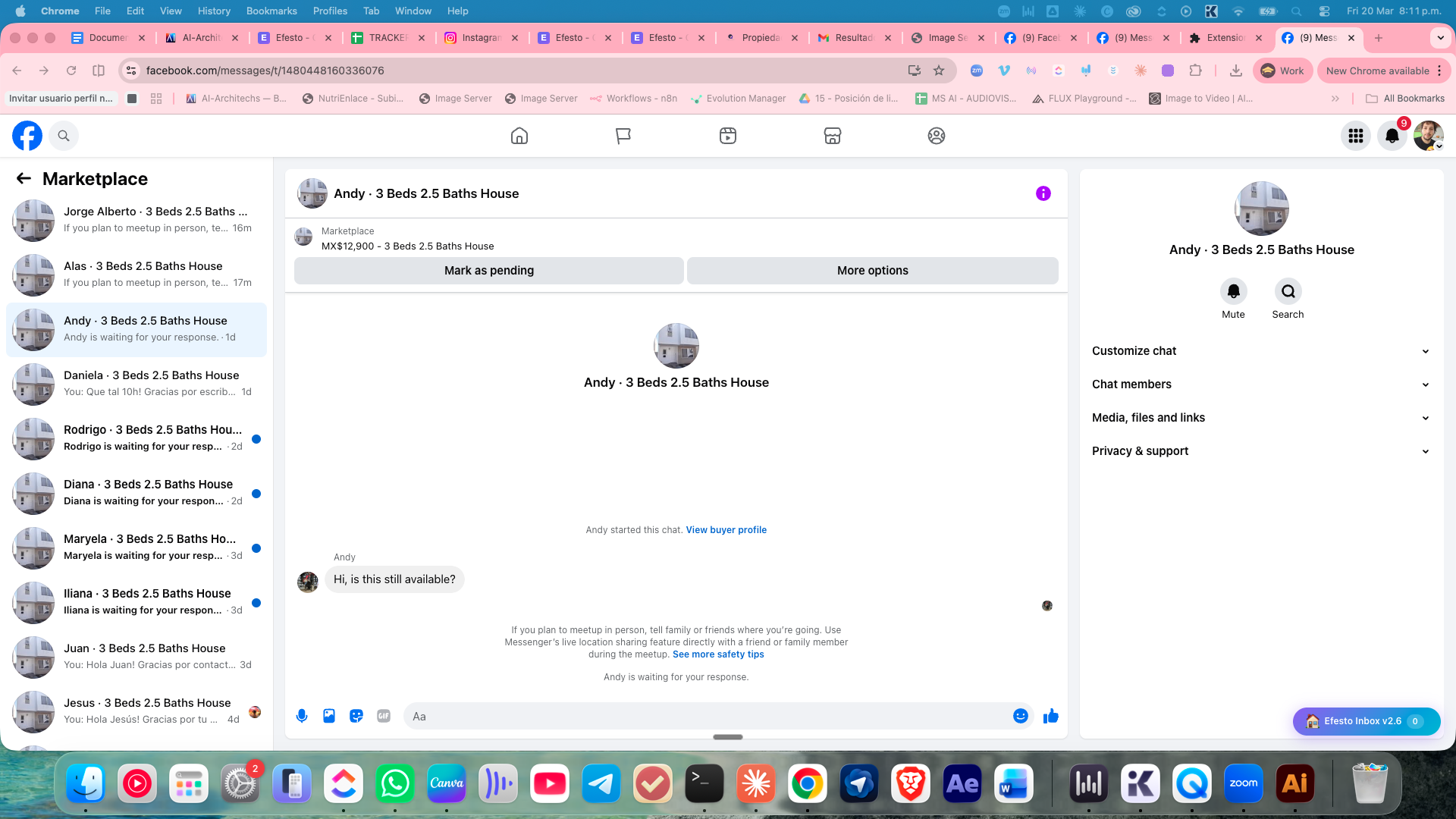
Task: Open the emoji picker in message box
Action: pyautogui.click(x=1021, y=716)
